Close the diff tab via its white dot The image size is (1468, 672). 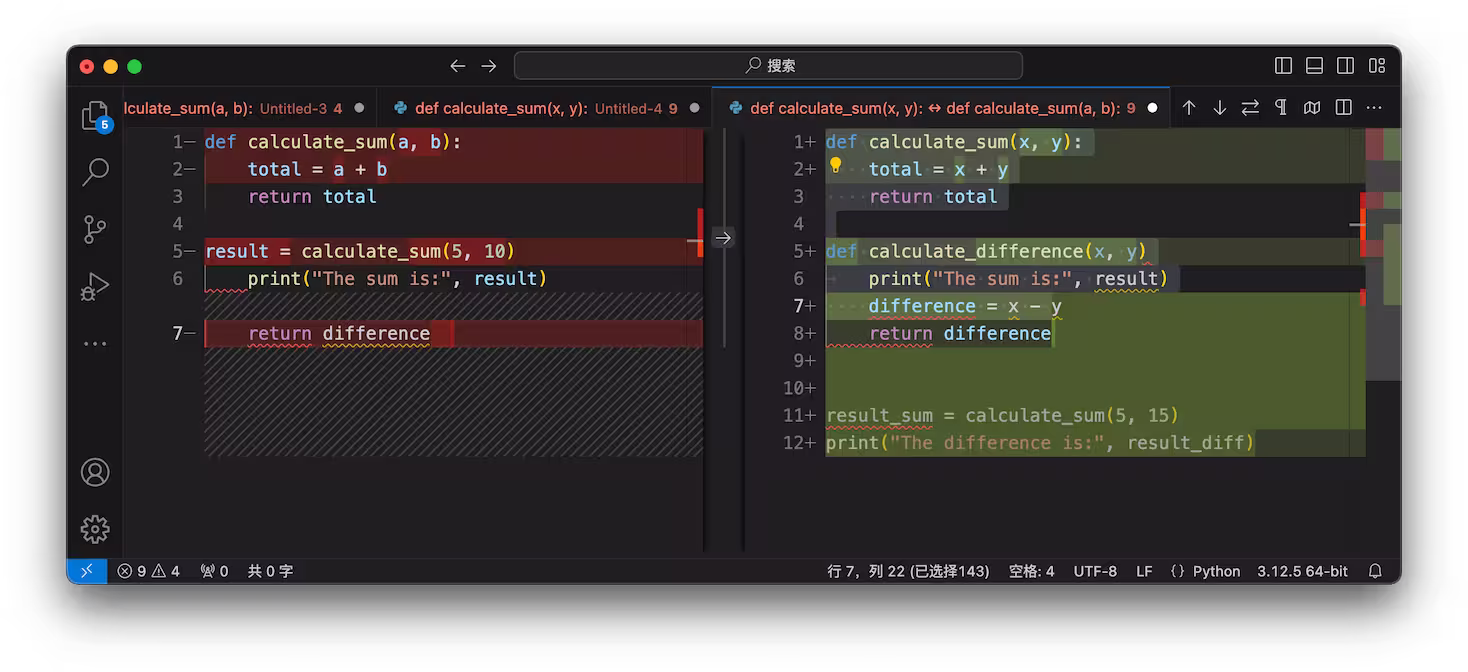[1152, 108]
